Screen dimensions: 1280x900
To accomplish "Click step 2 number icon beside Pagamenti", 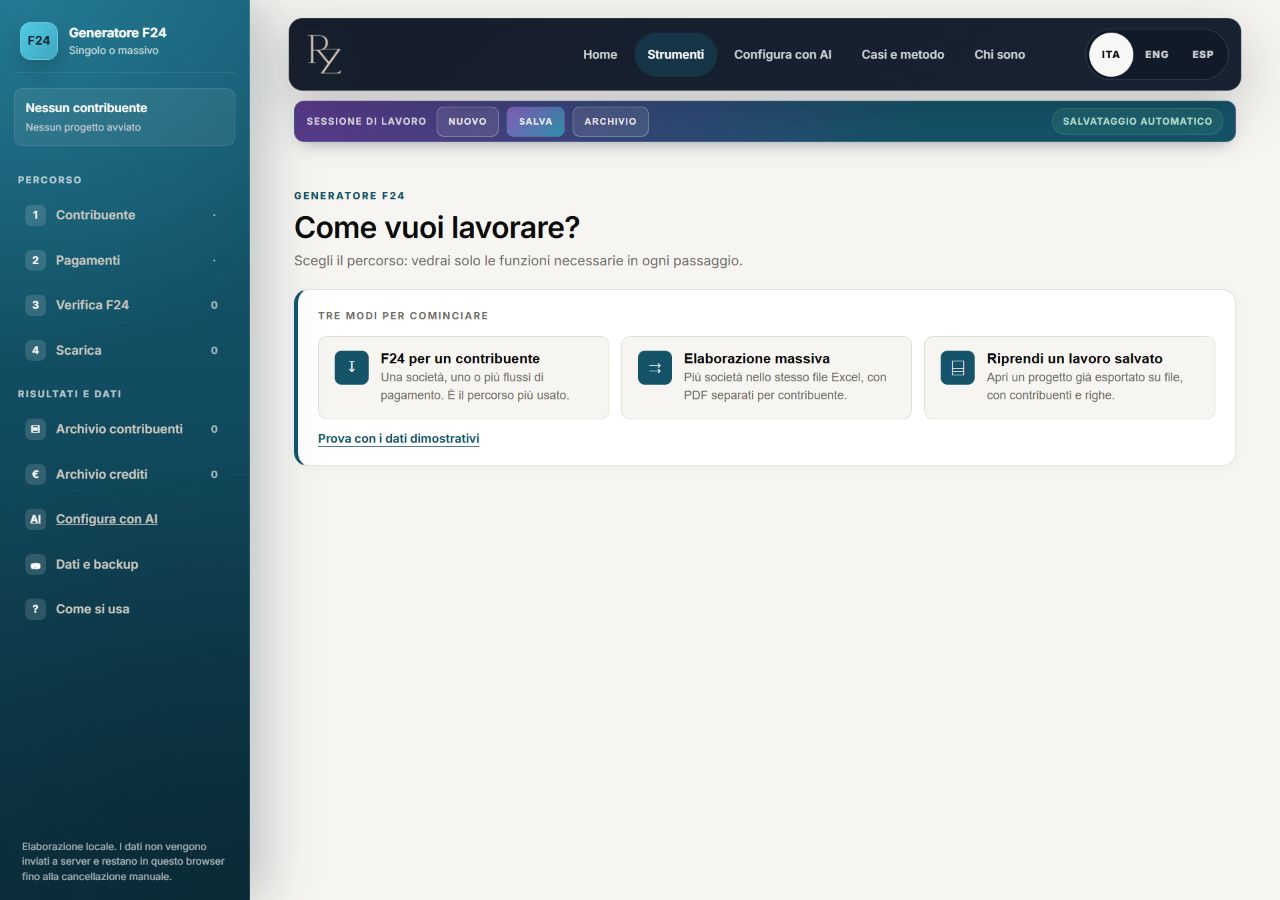I will [35, 260].
